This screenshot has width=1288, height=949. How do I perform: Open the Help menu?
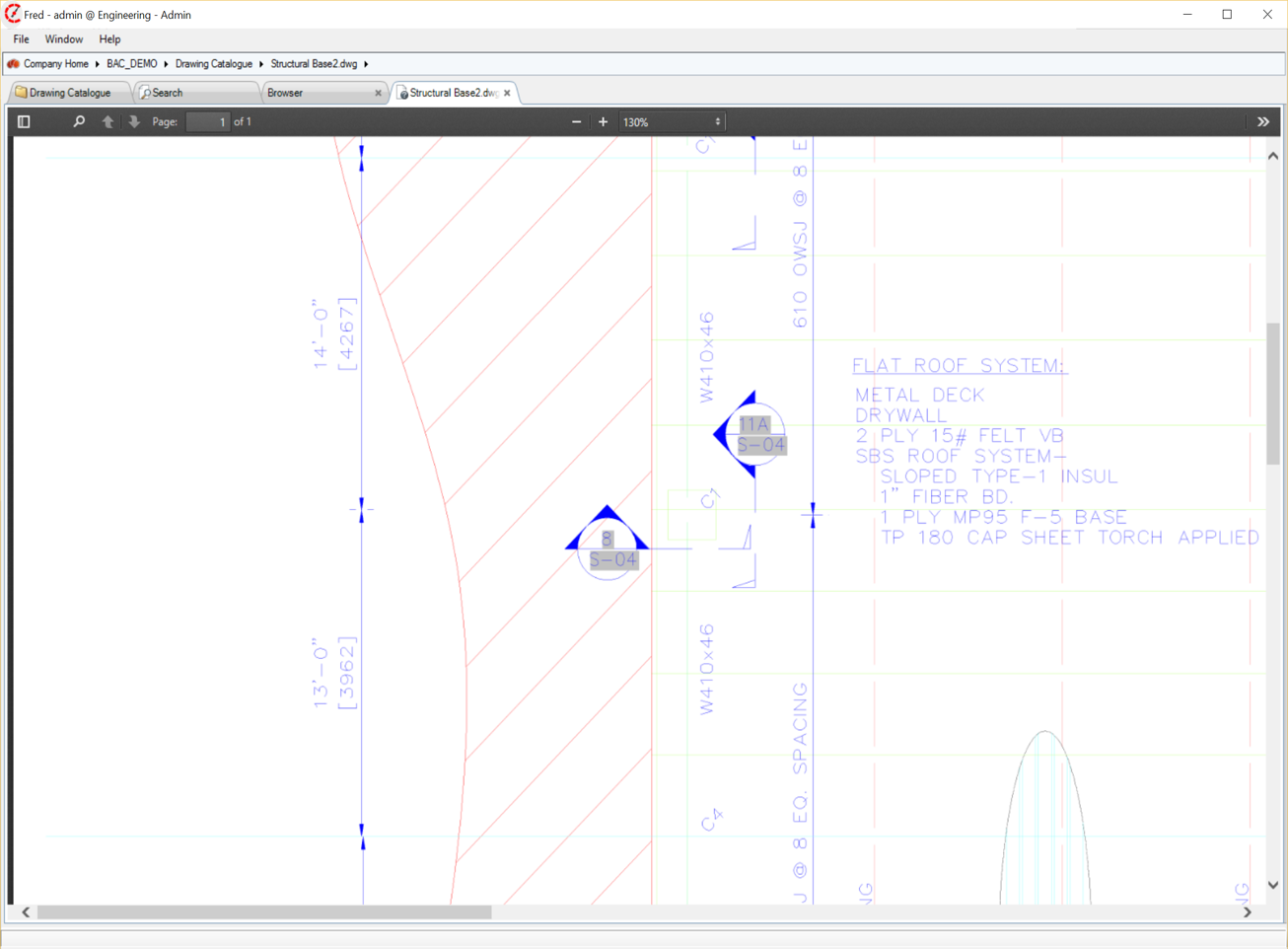109,39
